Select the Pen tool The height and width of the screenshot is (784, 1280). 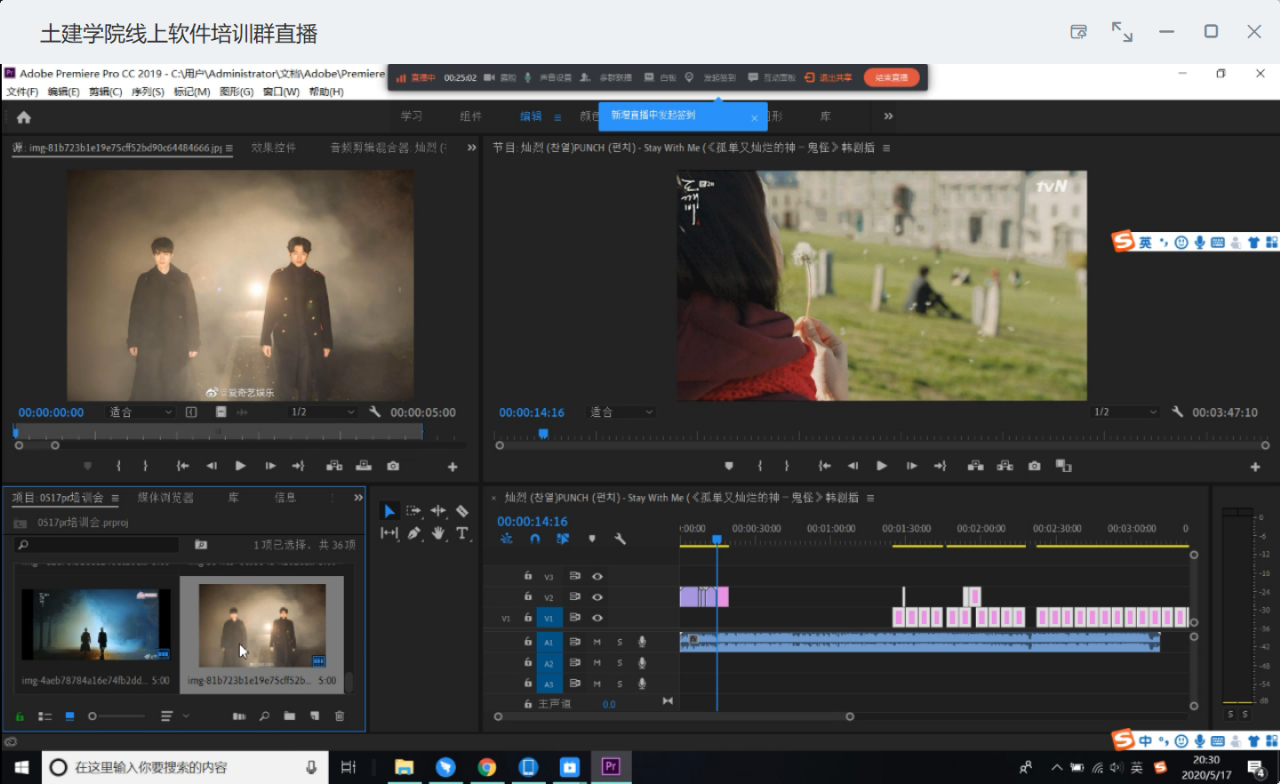[x=414, y=534]
